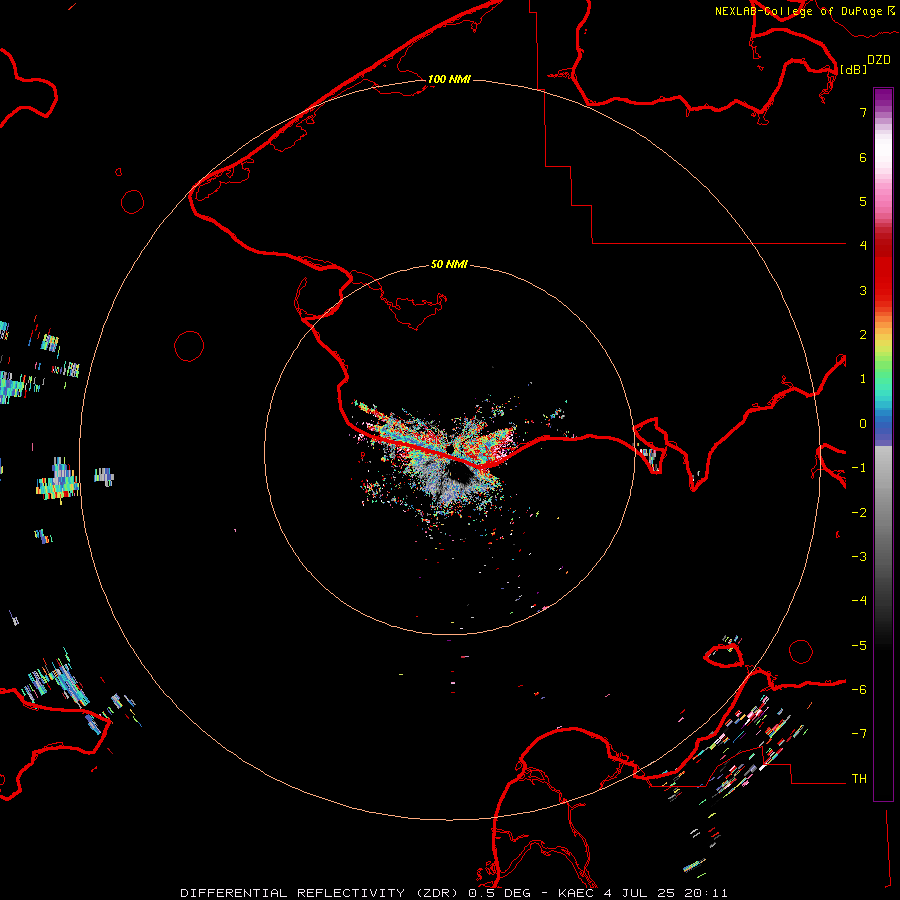Click the DZD product label above the scale

click(879, 60)
